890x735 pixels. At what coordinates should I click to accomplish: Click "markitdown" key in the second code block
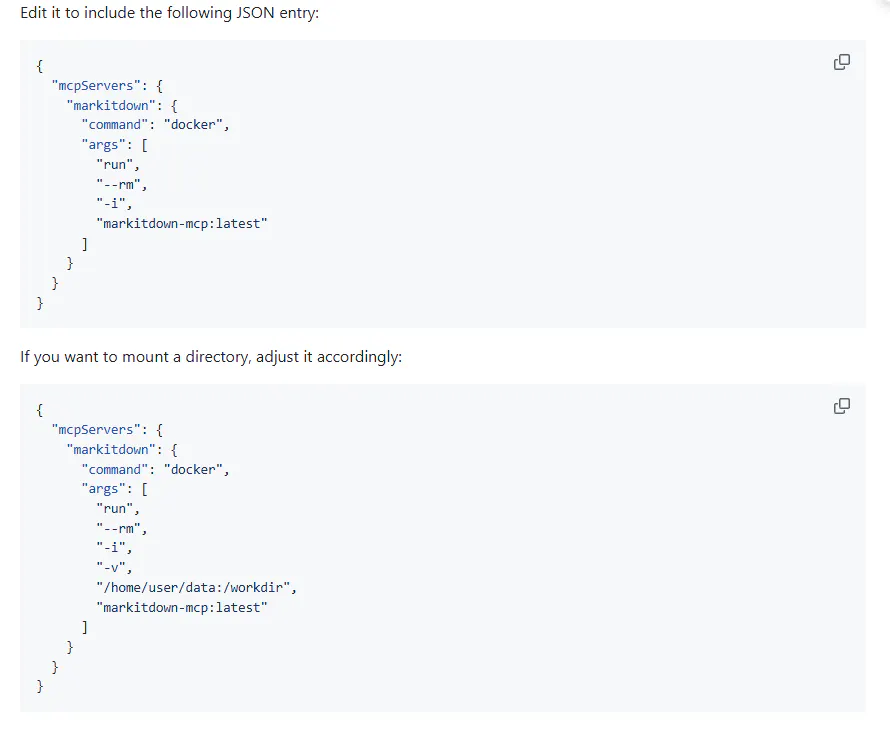(111, 450)
